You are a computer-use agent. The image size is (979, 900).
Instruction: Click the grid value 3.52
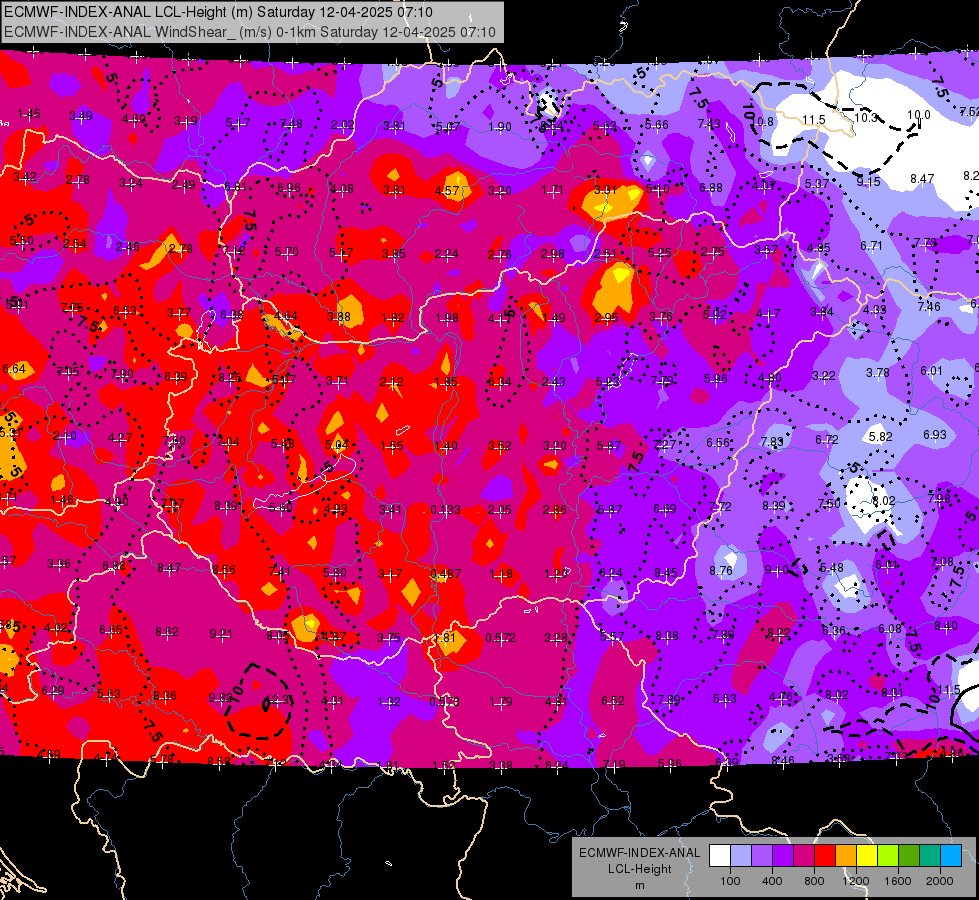coord(499,445)
